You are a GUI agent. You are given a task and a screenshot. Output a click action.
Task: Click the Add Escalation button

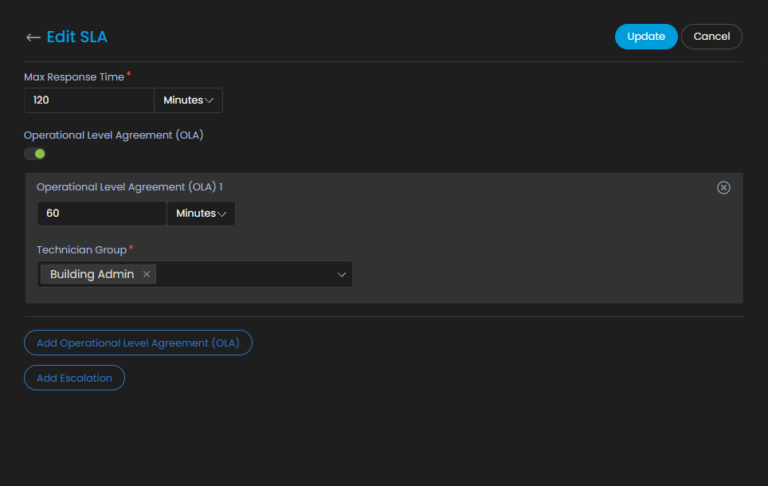coord(74,378)
